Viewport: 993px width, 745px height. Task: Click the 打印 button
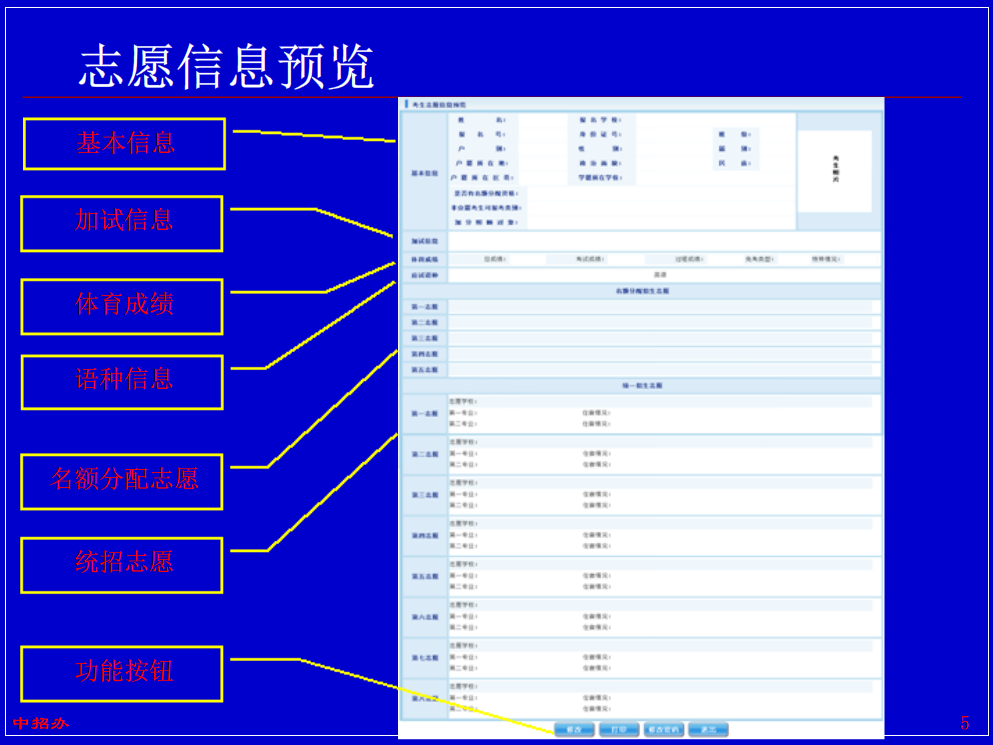(619, 729)
